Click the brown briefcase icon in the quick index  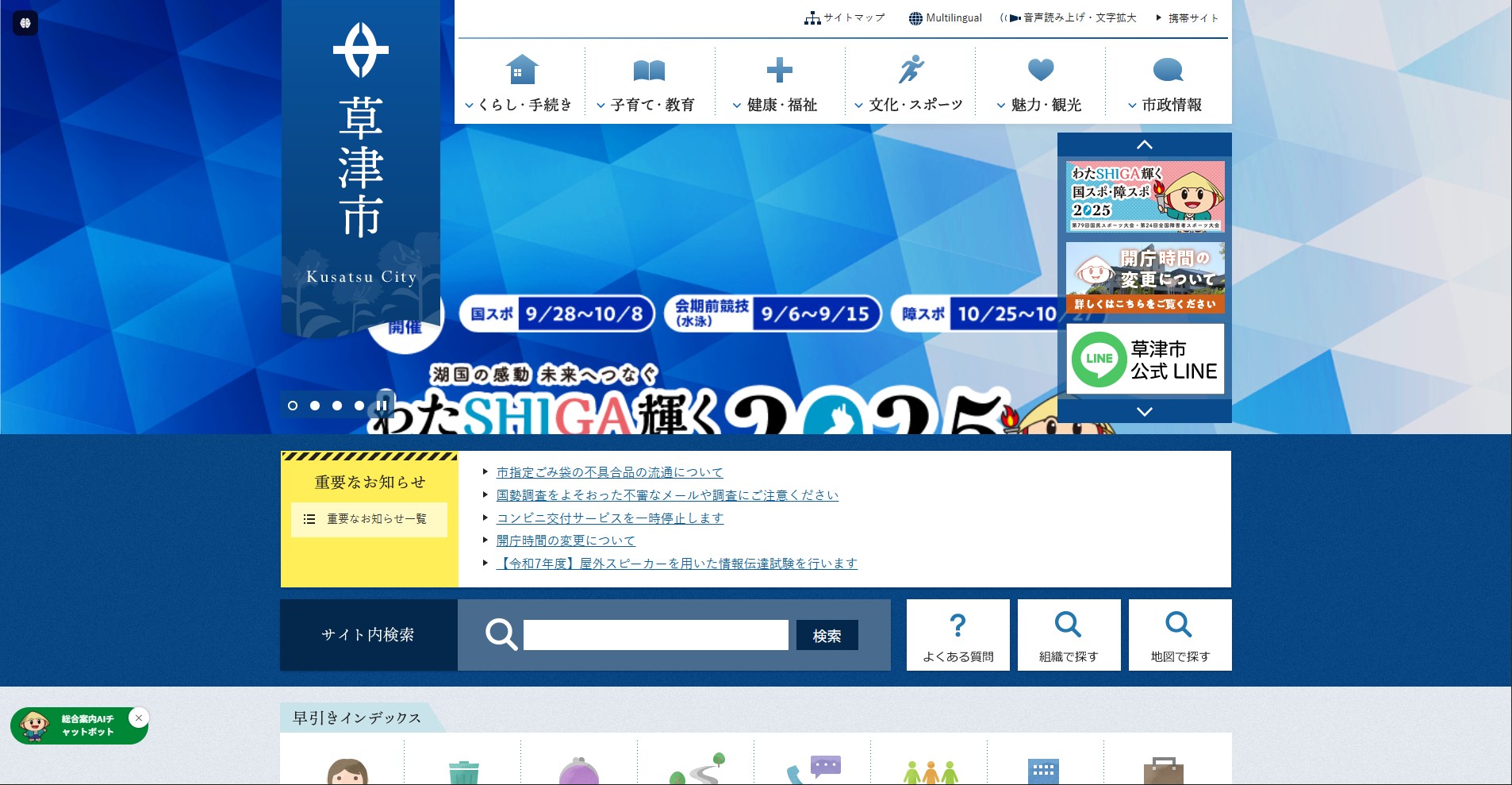click(1164, 772)
